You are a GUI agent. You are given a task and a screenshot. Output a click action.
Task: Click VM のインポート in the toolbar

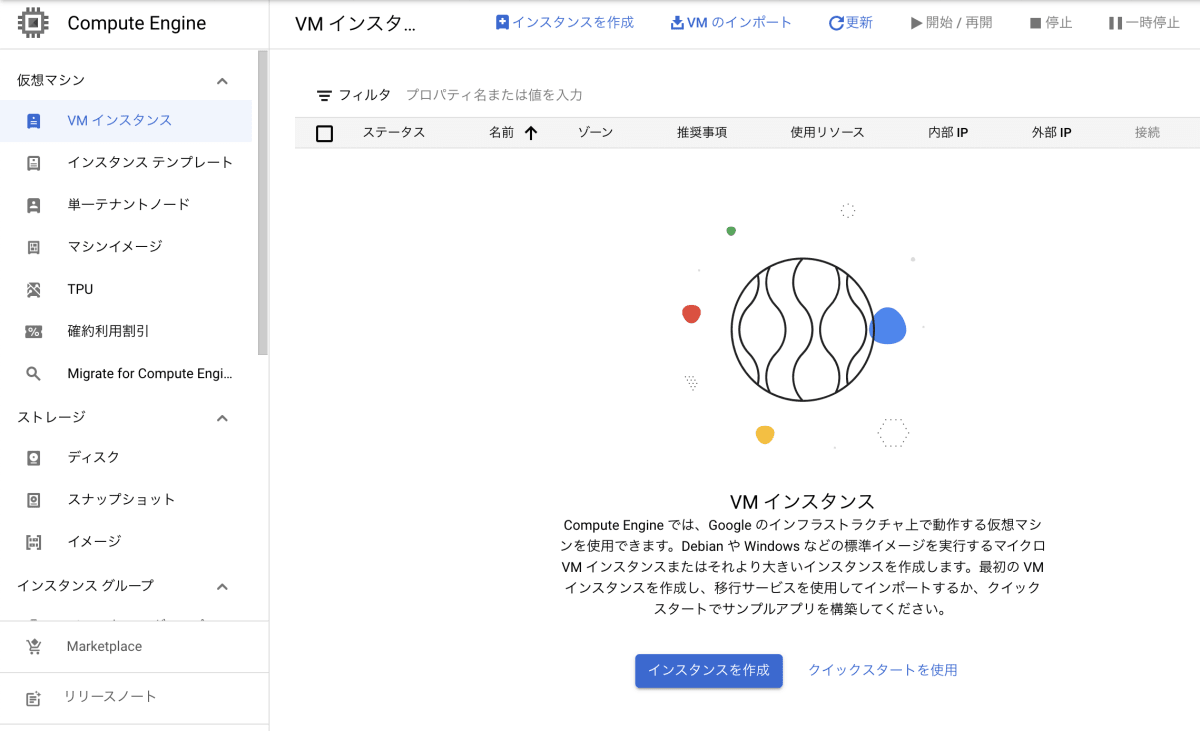[731, 23]
